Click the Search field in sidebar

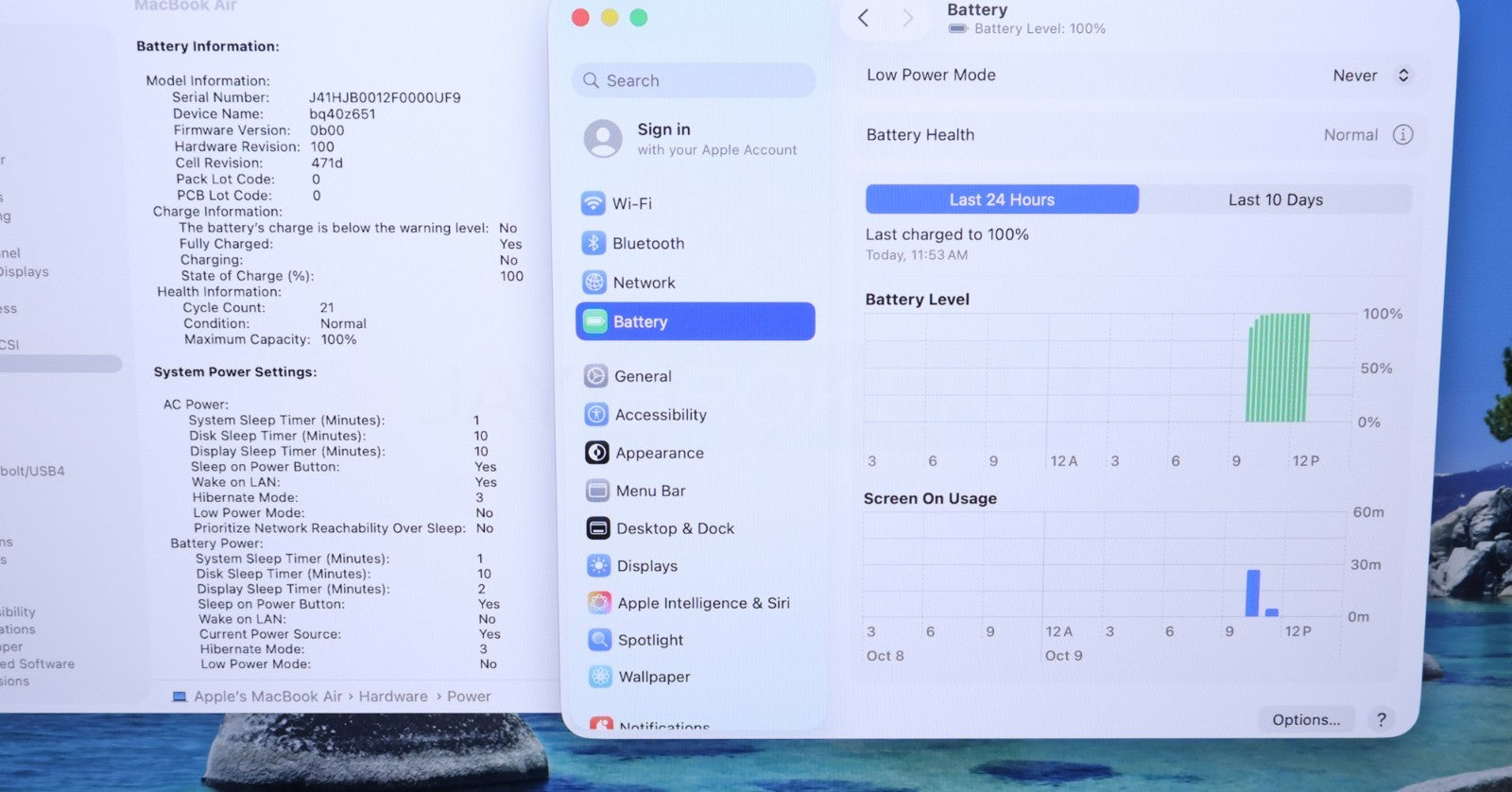[x=694, y=80]
